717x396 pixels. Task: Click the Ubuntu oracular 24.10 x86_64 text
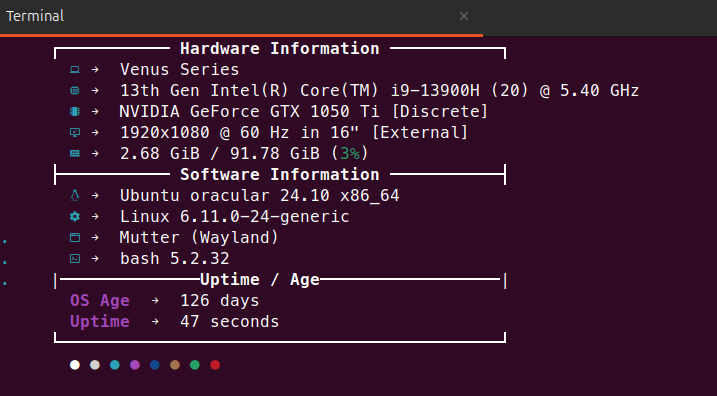coord(259,196)
